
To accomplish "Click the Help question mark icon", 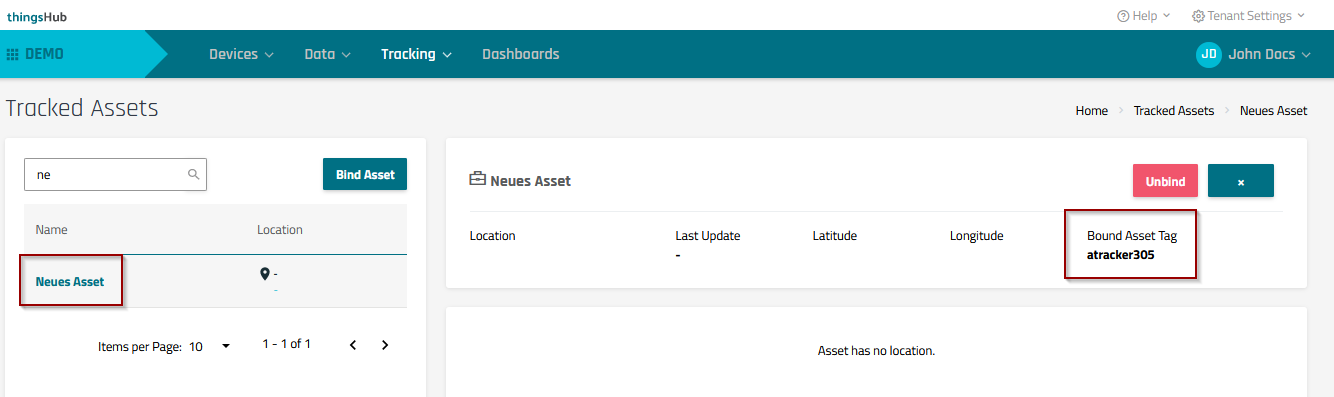I will click(1123, 16).
